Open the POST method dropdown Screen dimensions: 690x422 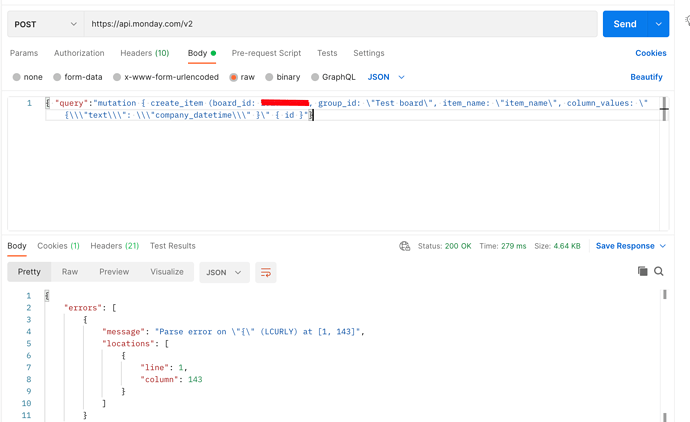click(46, 24)
